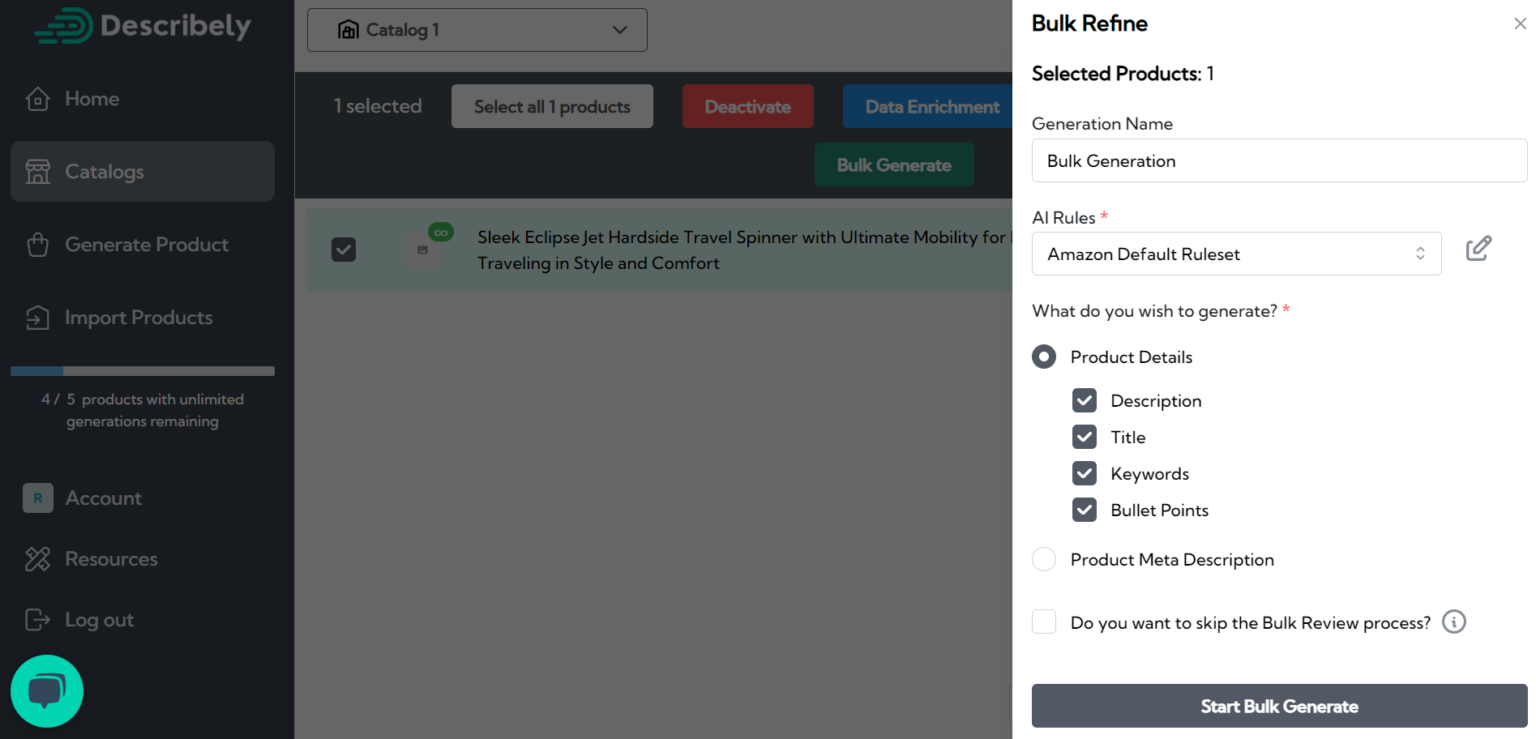The width and height of the screenshot is (1536, 739).
Task: Uncheck the Keywords checkbox
Action: [x=1084, y=473]
